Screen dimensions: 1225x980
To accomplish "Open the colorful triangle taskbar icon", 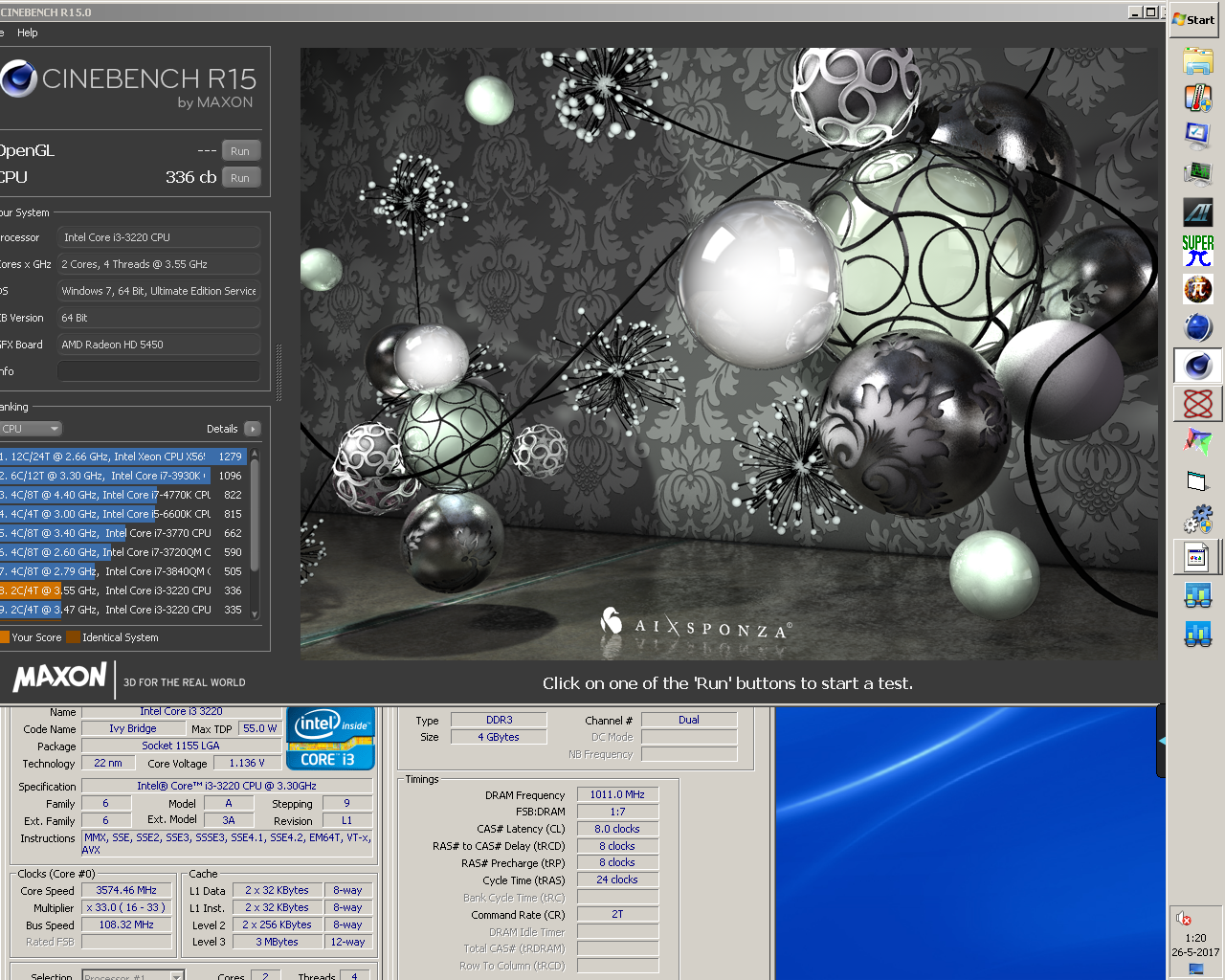I will click(1197, 441).
